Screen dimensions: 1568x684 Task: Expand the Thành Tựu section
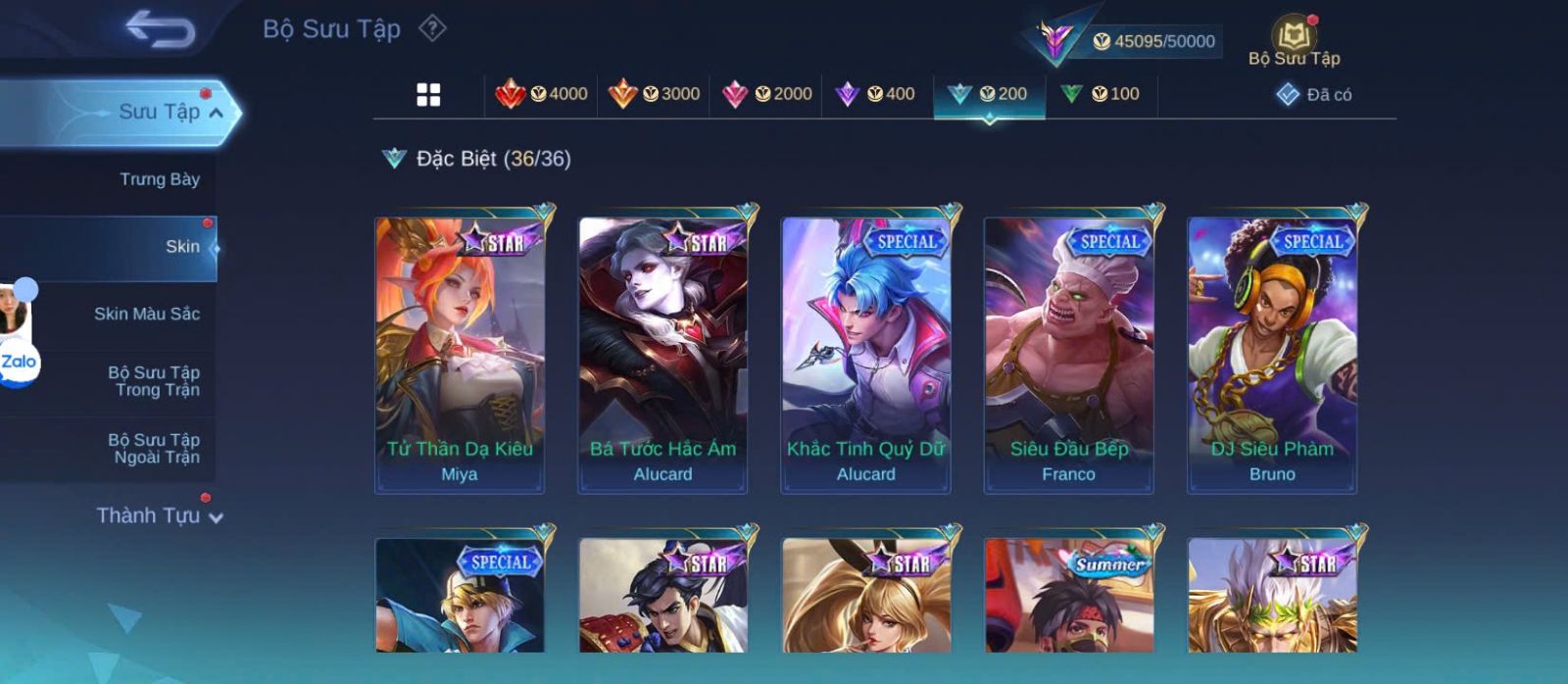click(x=159, y=515)
